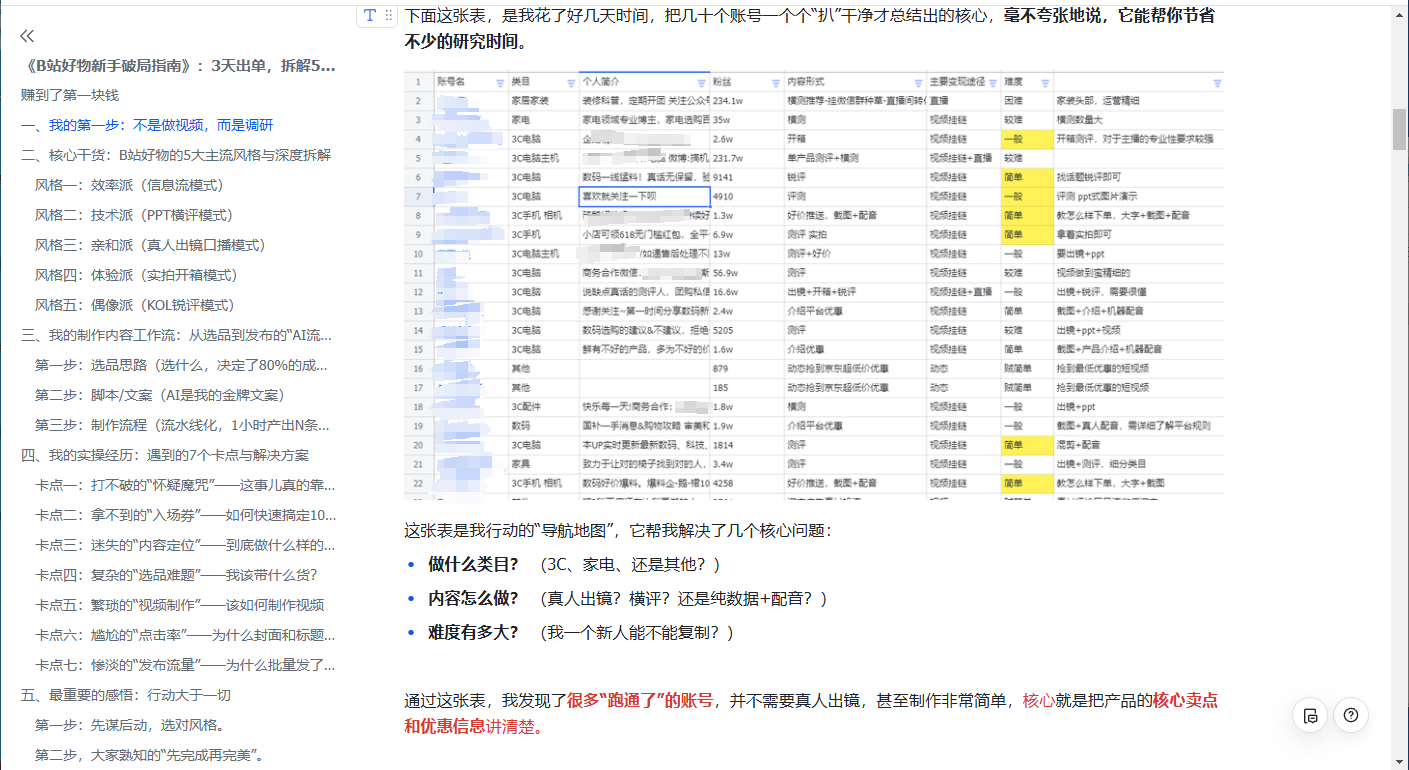Image resolution: width=1409 pixels, height=770 pixels.
Task: Click the help question-mark icon
Action: [x=1351, y=715]
